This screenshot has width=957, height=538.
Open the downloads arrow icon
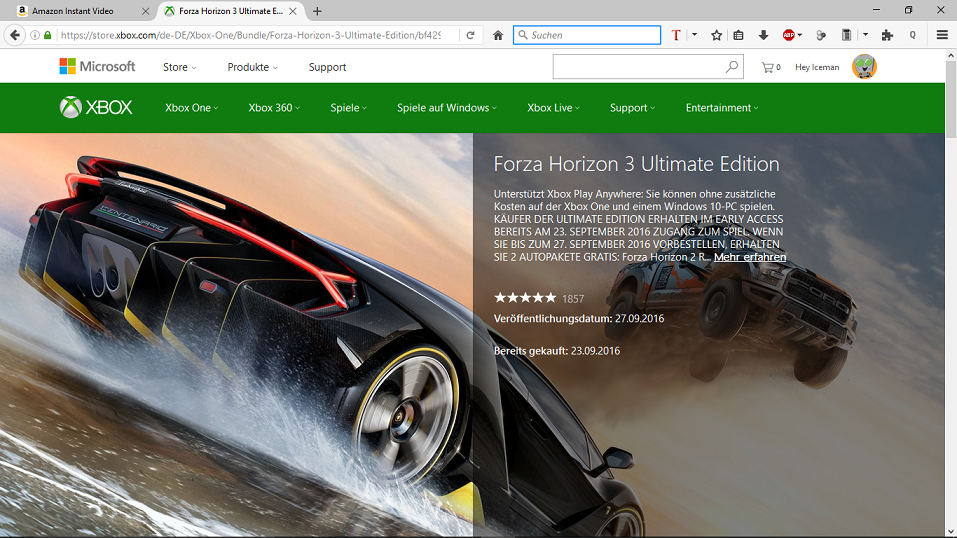click(x=764, y=35)
